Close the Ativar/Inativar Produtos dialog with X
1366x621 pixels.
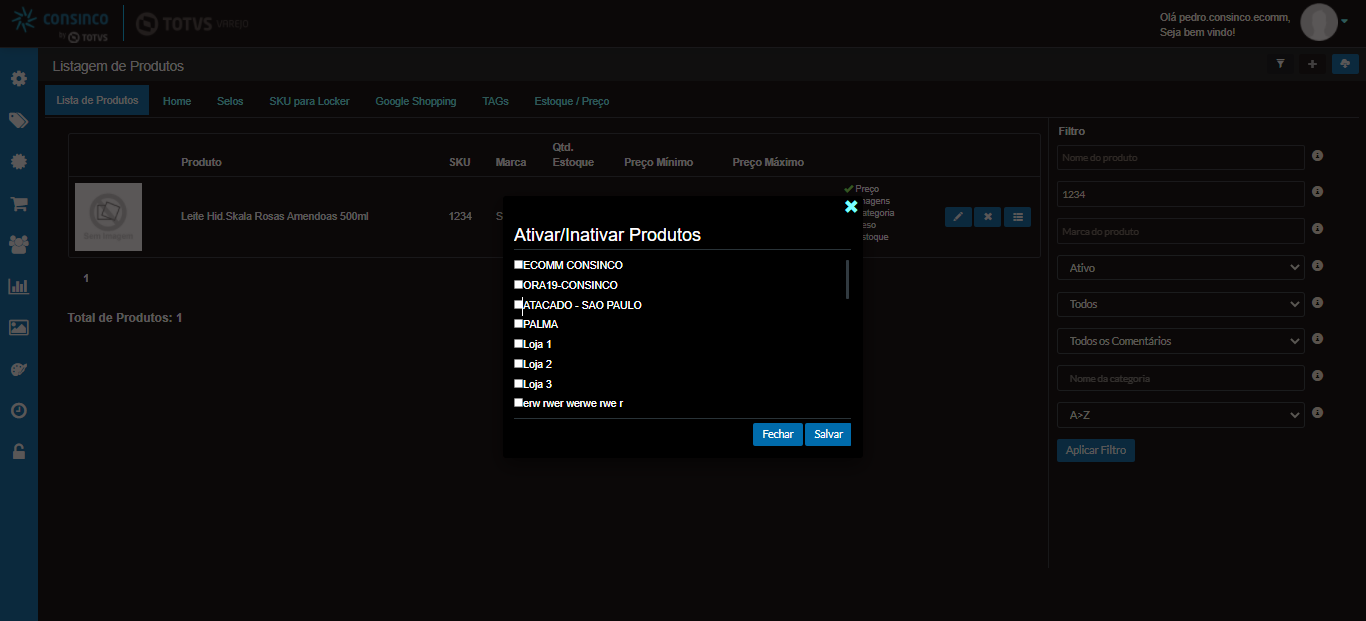pyautogui.click(x=851, y=206)
